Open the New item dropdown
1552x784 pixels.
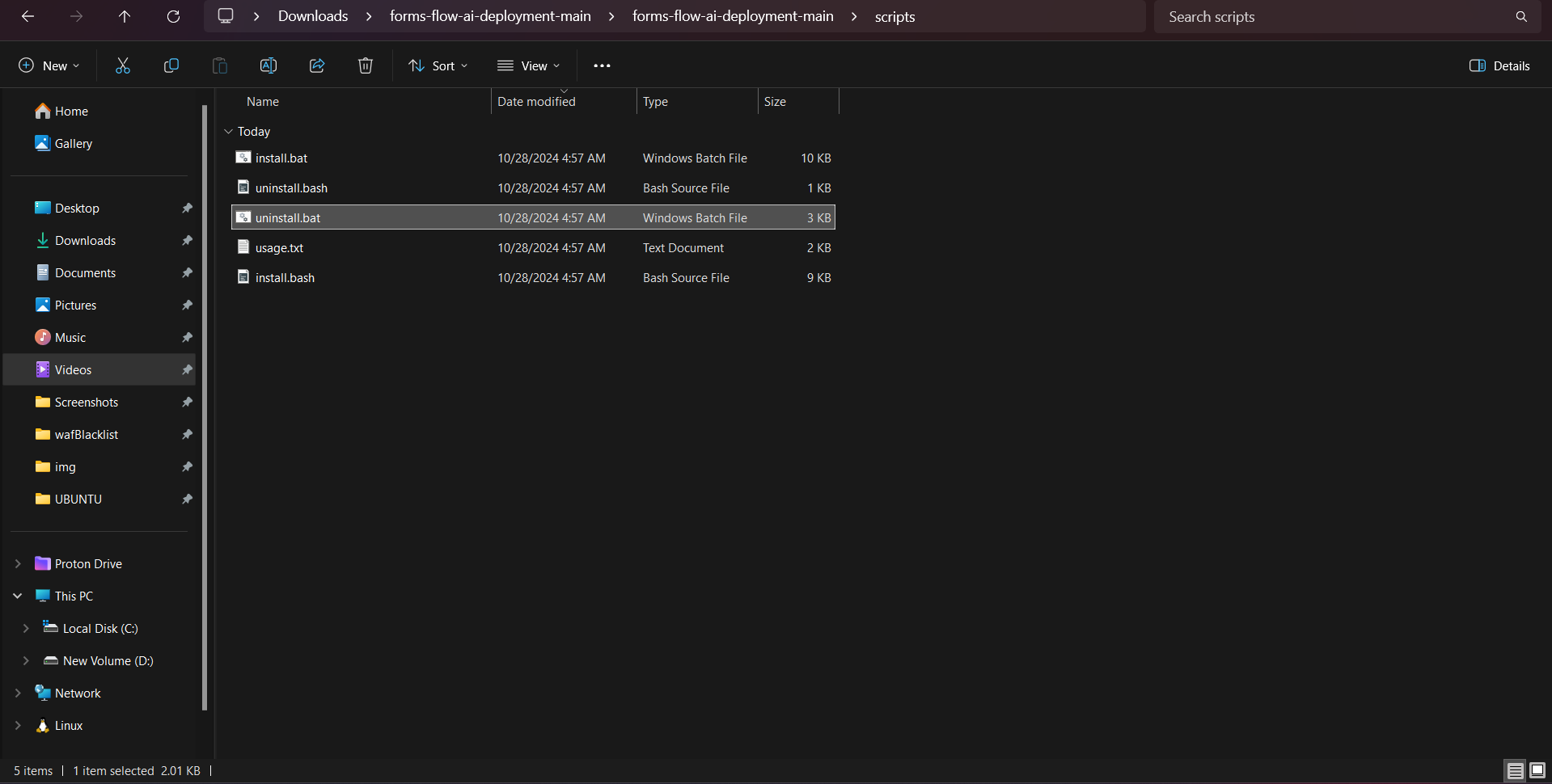coord(49,65)
